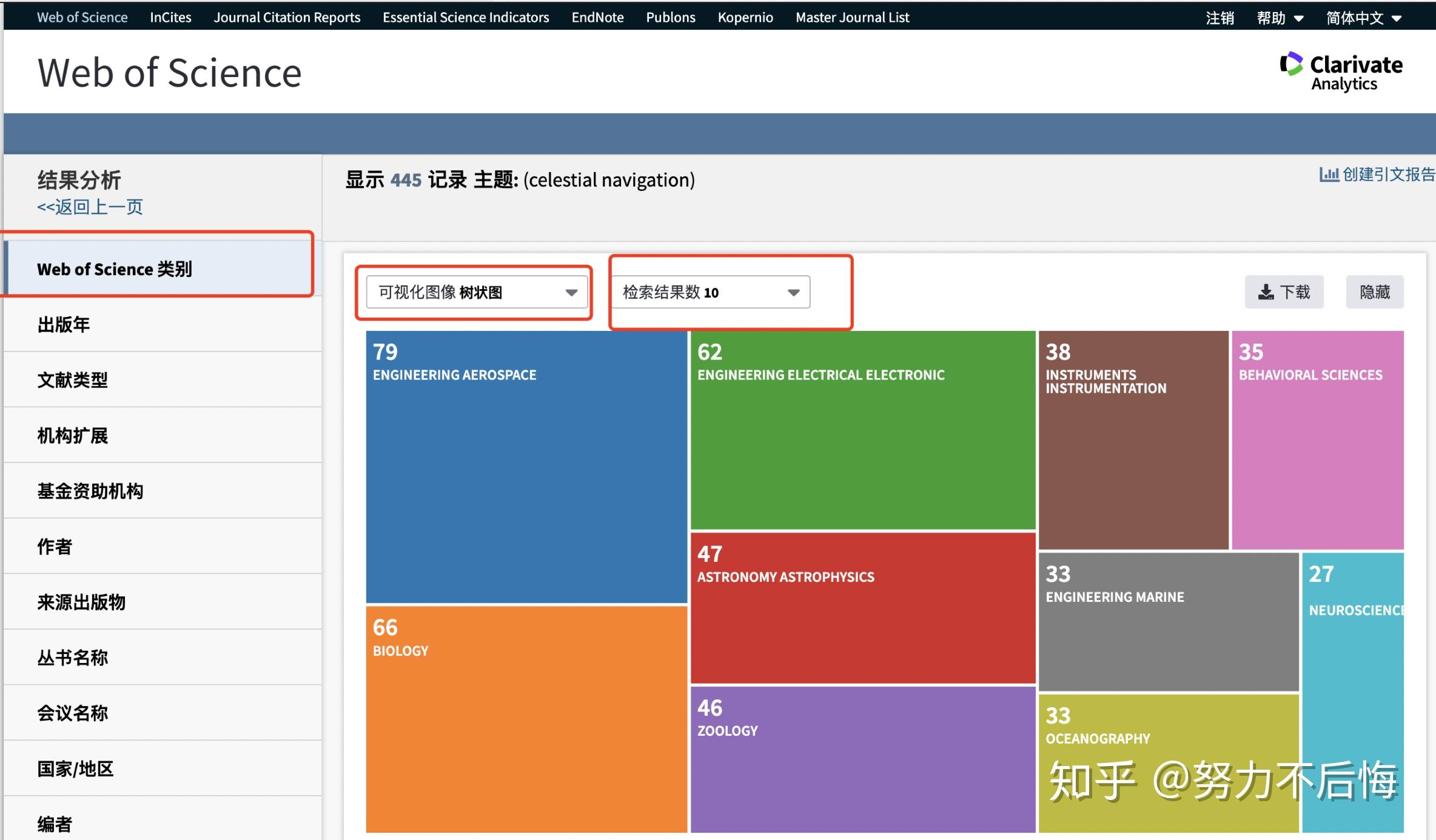Click 注销 to log out
This screenshot has height=840, width=1436.
pos(1220,18)
